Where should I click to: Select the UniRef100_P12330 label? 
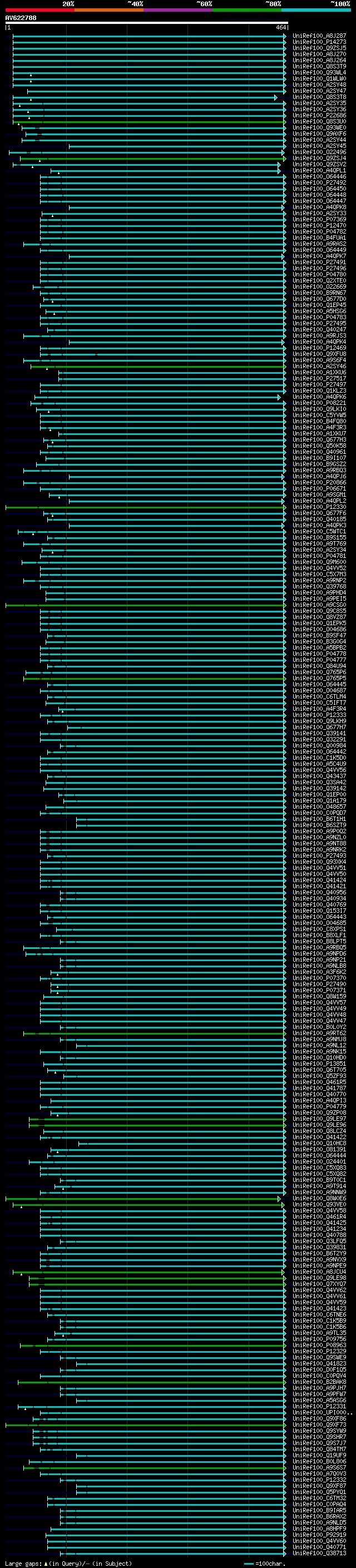click(x=319, y=507)
